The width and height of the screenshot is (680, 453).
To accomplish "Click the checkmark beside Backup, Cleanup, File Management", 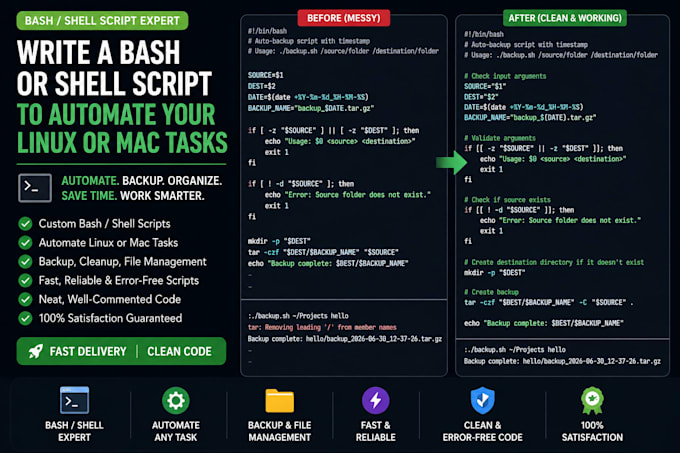I will pos(26,261).
